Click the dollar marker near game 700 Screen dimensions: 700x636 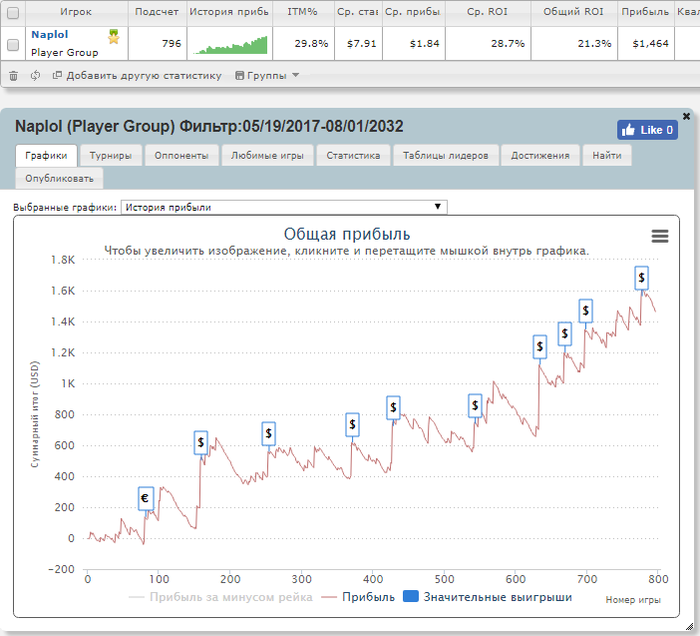[x=586, y=311]
